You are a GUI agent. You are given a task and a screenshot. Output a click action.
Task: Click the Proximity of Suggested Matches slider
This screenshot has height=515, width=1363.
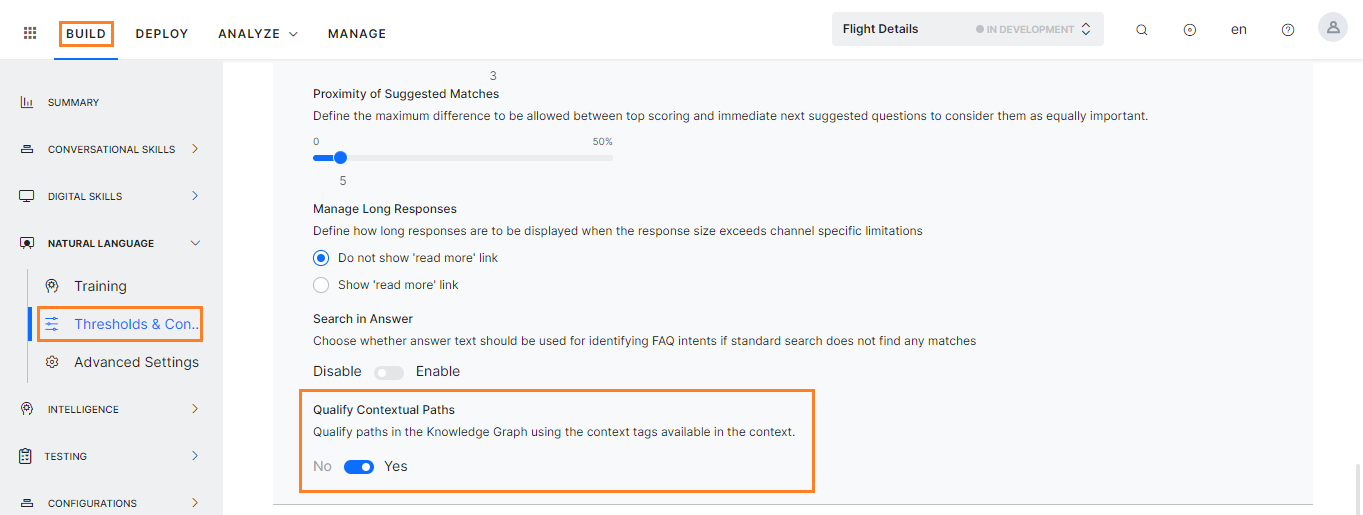click(x=463, y=157)
